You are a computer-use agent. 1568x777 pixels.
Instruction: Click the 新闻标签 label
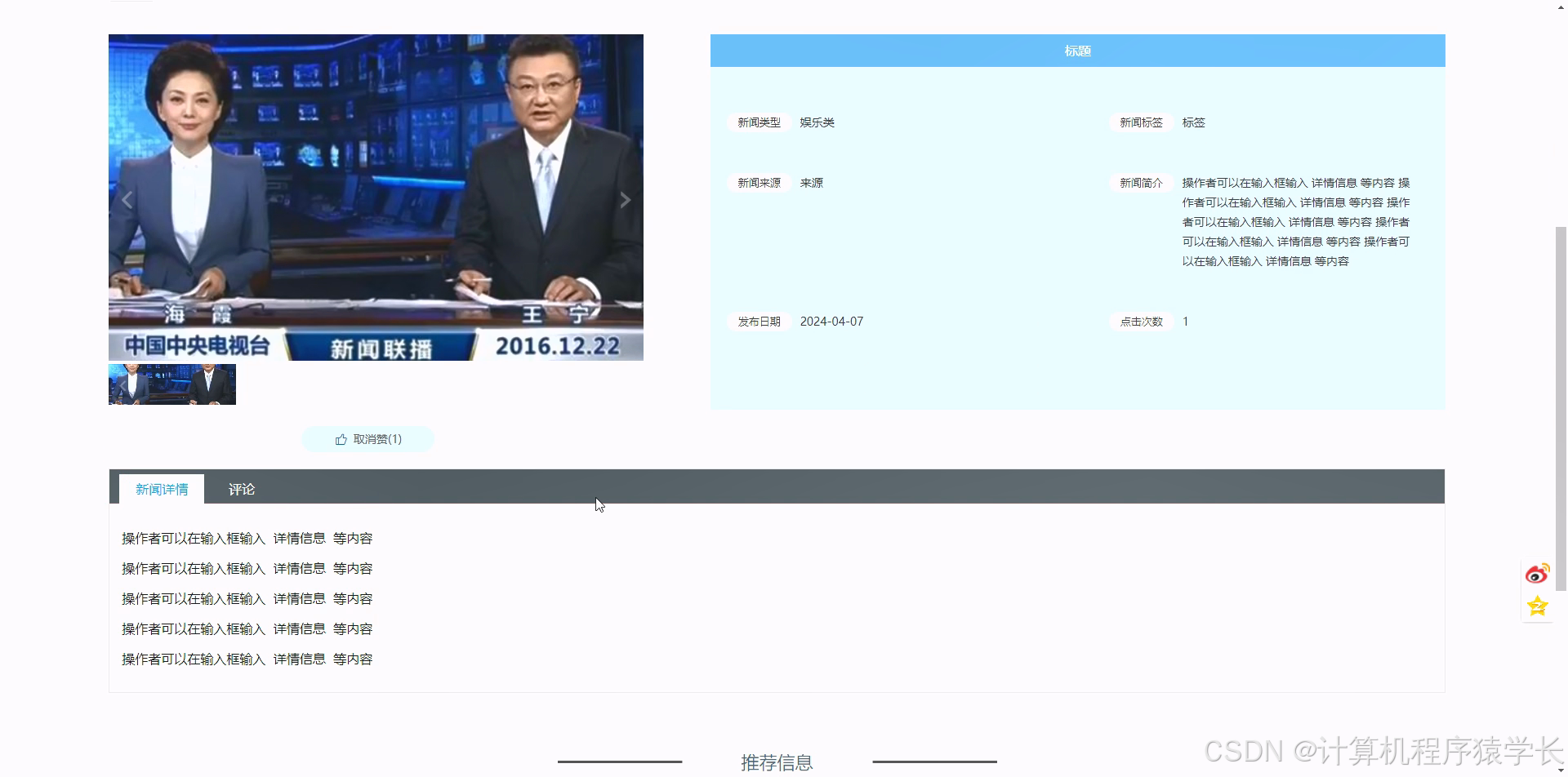(x=1141, y=122)
